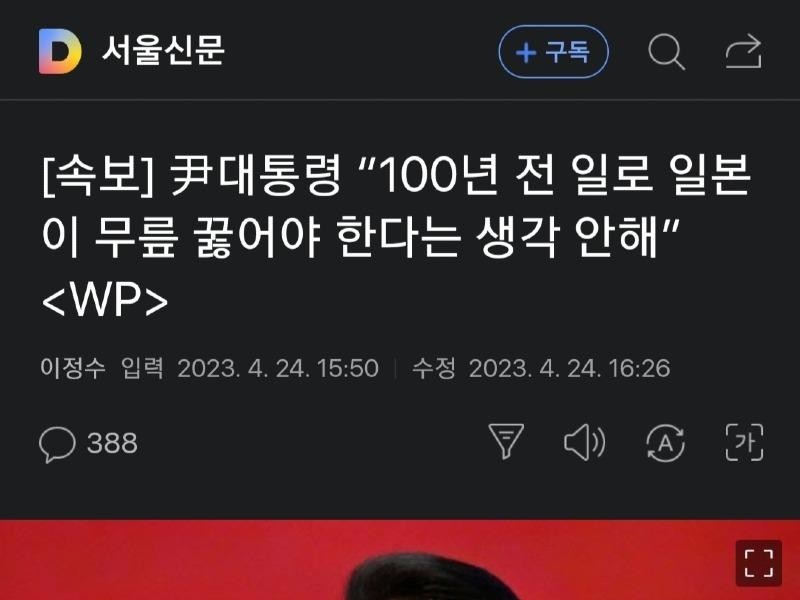The image size is (800, 600).
Task: Open the 서울신문 publisher page
Action: tap(163, 50)
